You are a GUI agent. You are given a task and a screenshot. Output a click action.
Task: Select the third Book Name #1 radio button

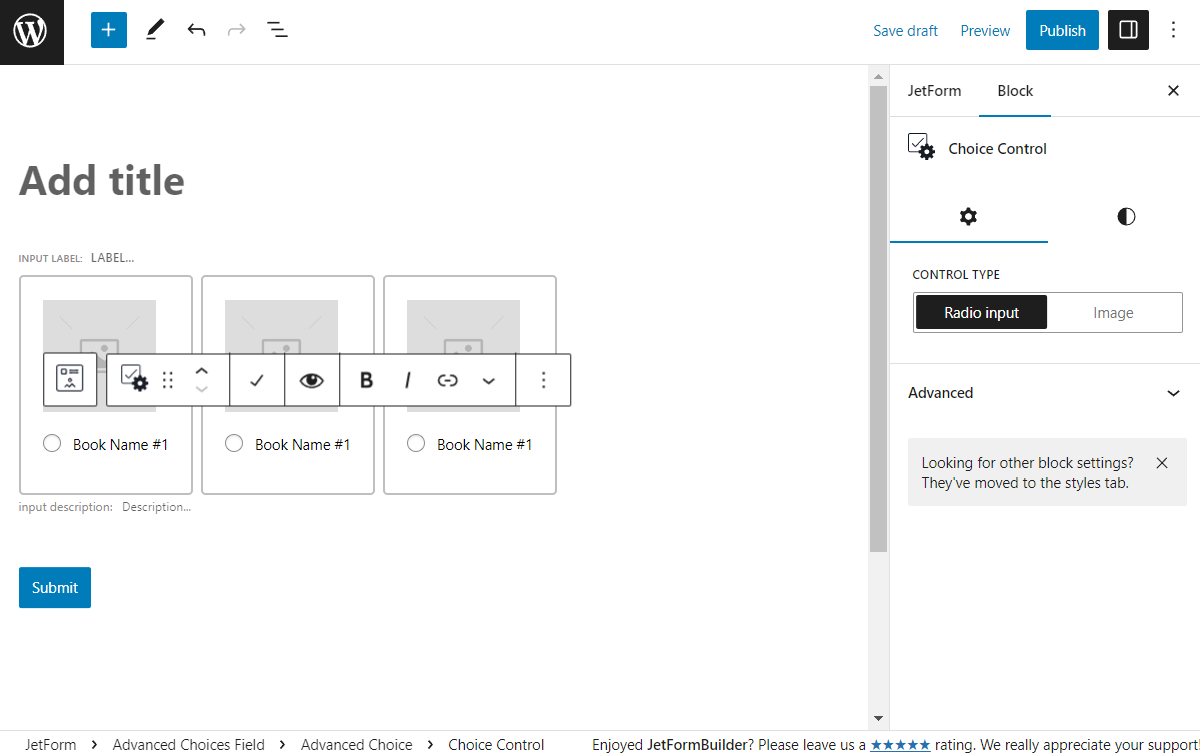(416, 443)
